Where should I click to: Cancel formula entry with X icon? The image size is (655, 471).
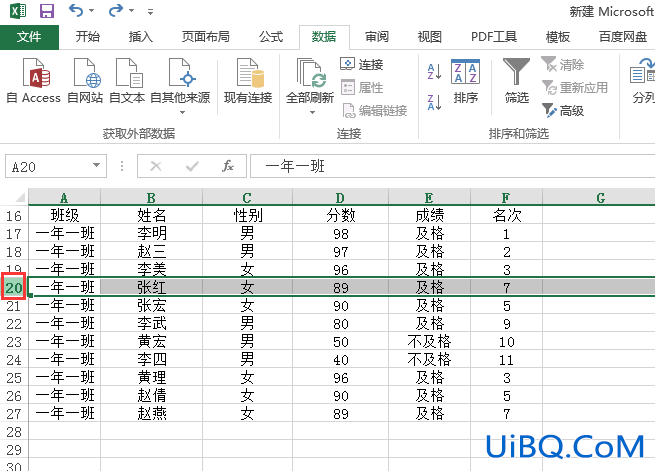[x=156, y=166]
